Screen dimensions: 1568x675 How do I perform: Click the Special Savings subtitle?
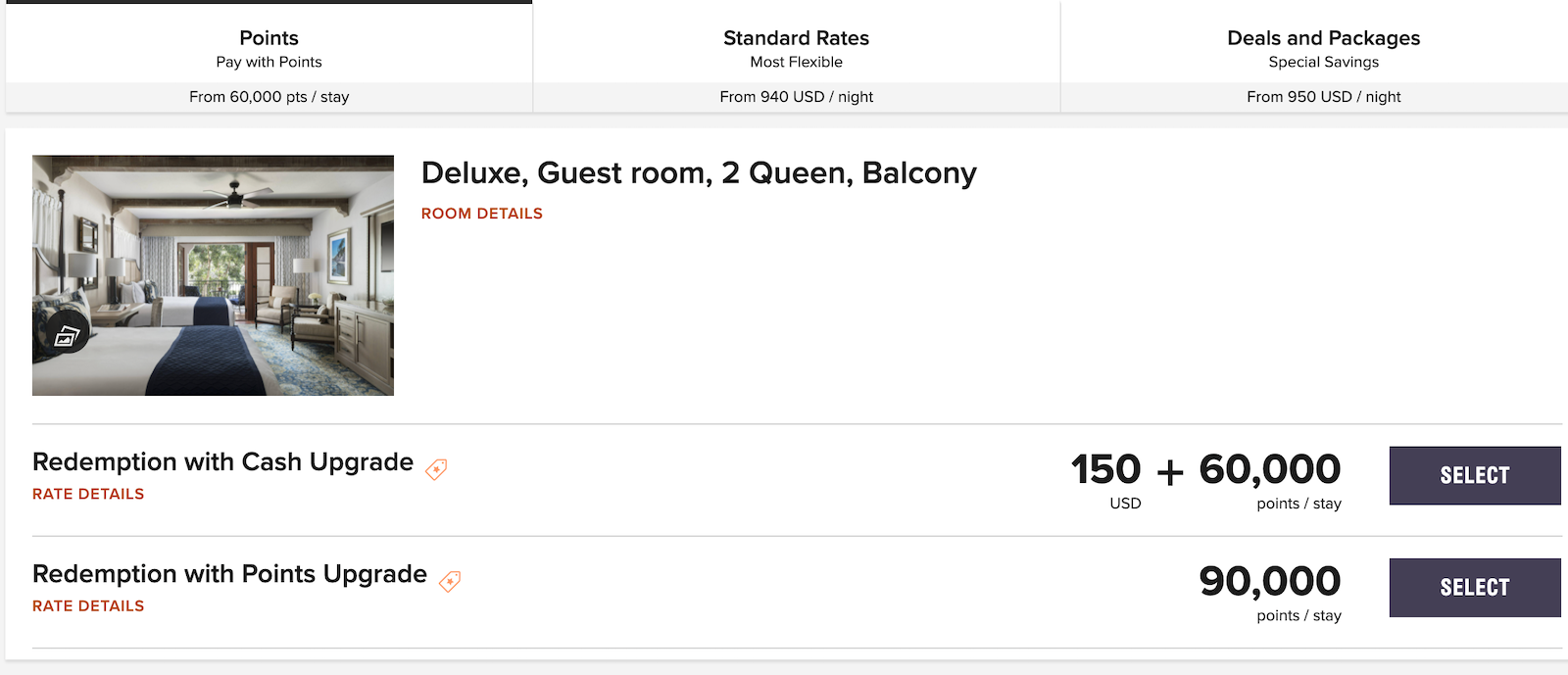coord(1323,61)
